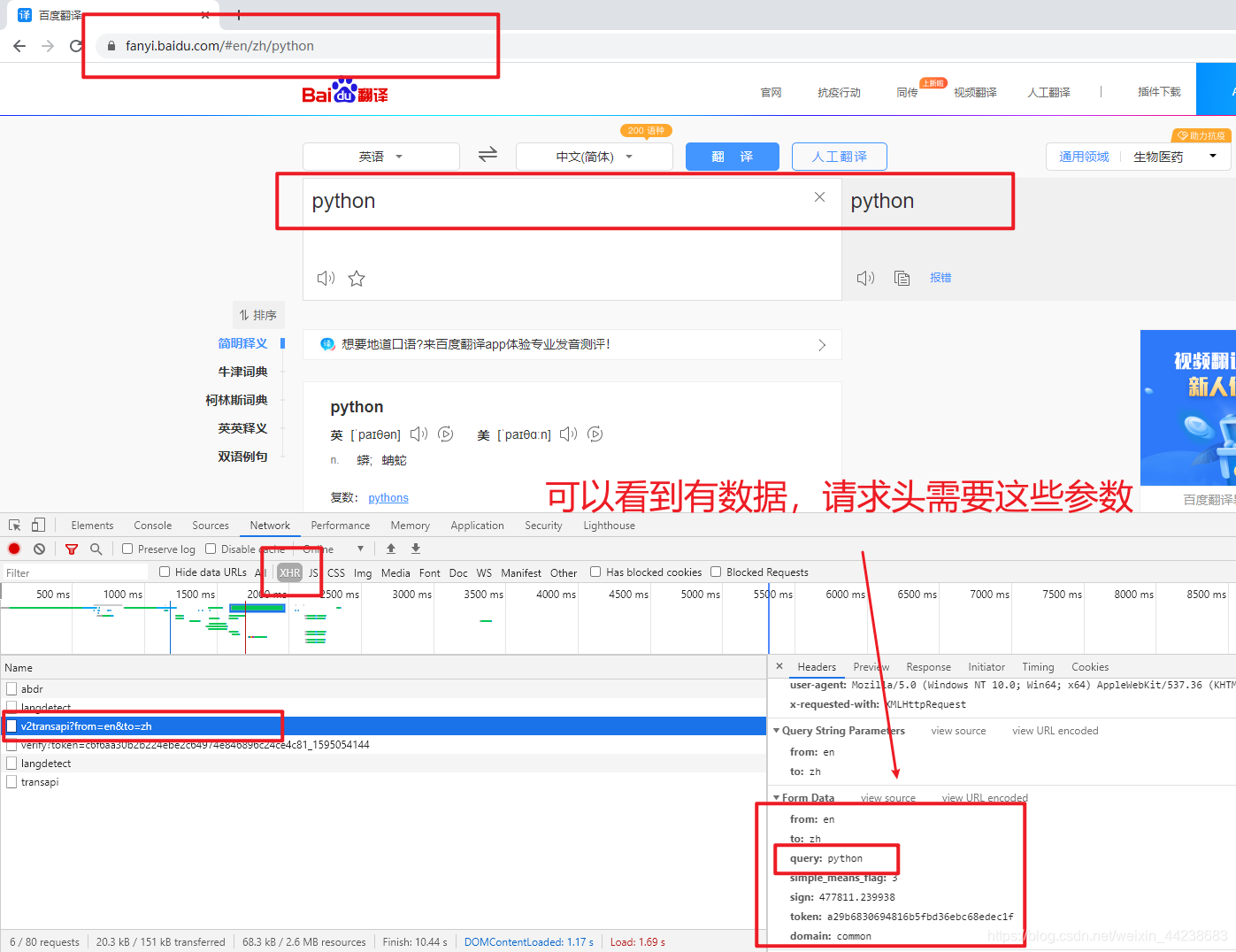Activate the DevTools inspect element picker

pyautogui.click(x=15, y=525)
